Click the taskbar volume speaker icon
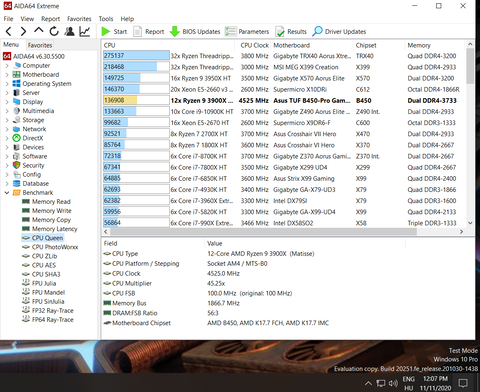 click(393, 383)
